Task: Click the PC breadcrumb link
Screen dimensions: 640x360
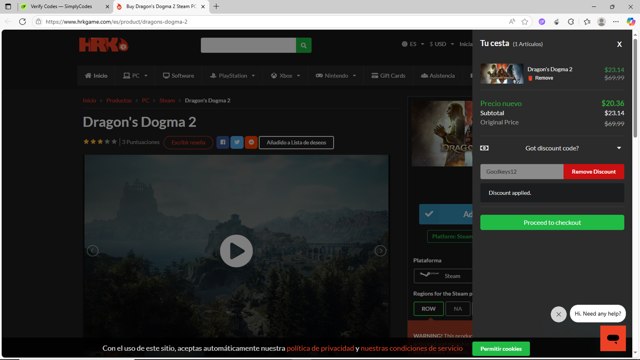Action: [x=145, y=100]
